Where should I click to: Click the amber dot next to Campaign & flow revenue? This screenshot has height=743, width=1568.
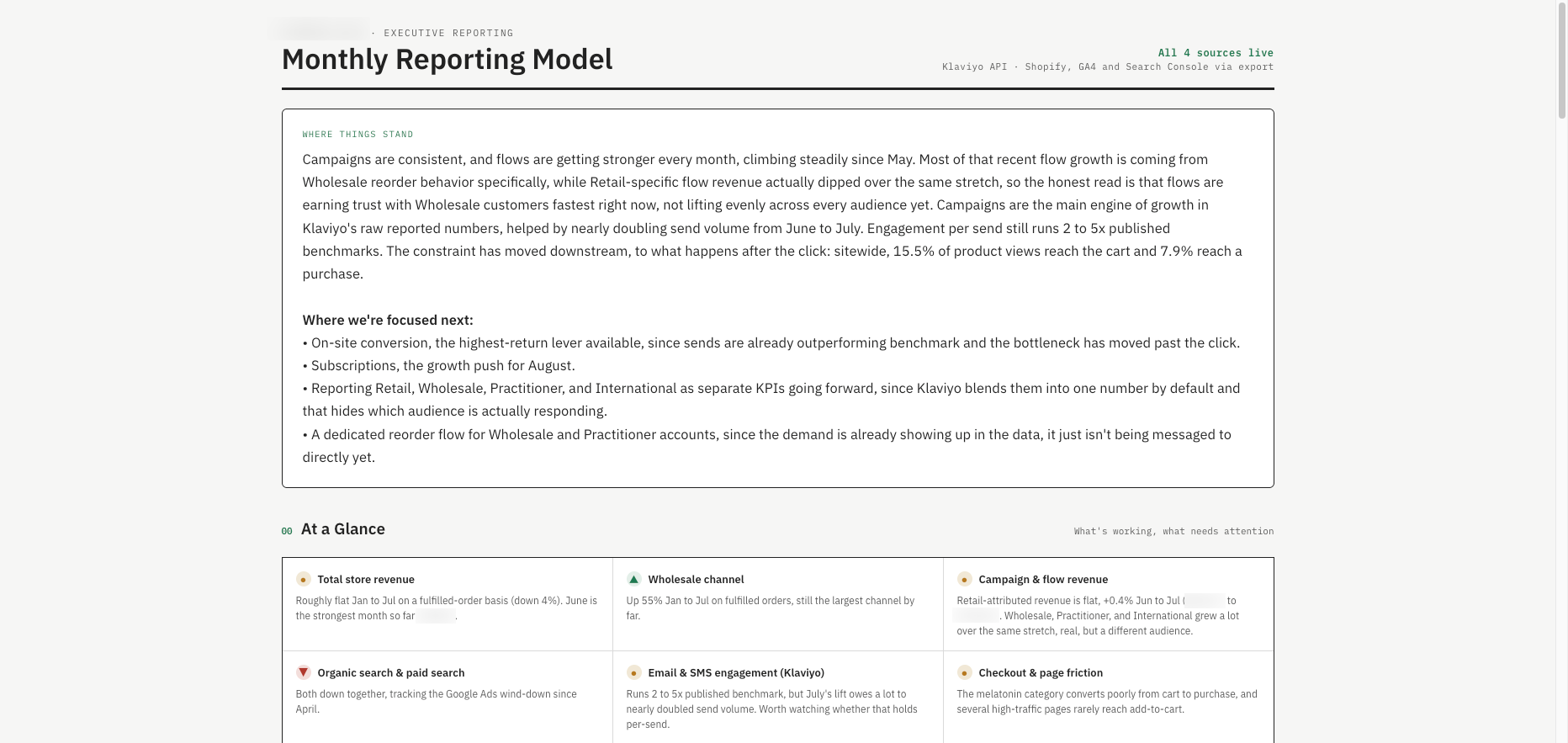[x=964, y=580]
